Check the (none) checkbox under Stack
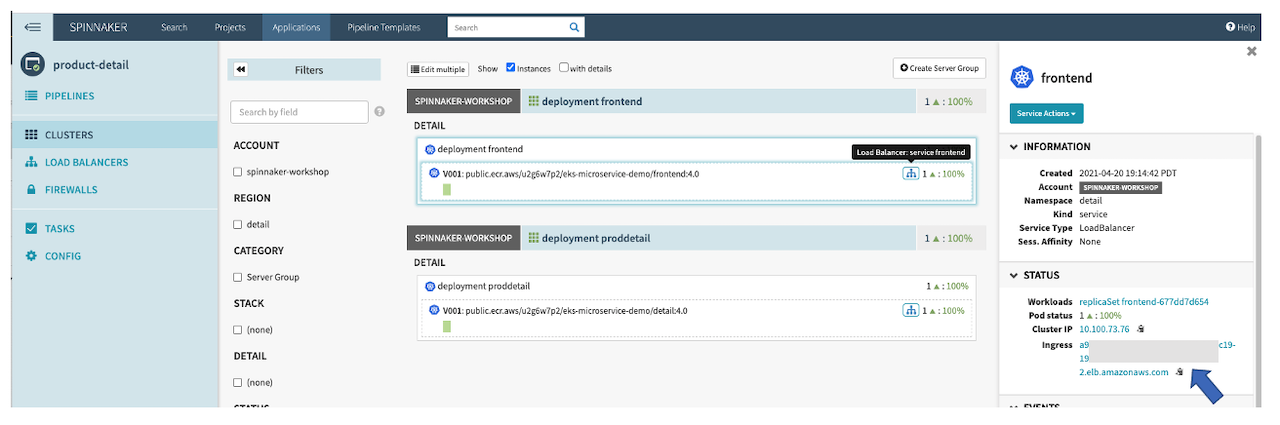 click(237, 329)
